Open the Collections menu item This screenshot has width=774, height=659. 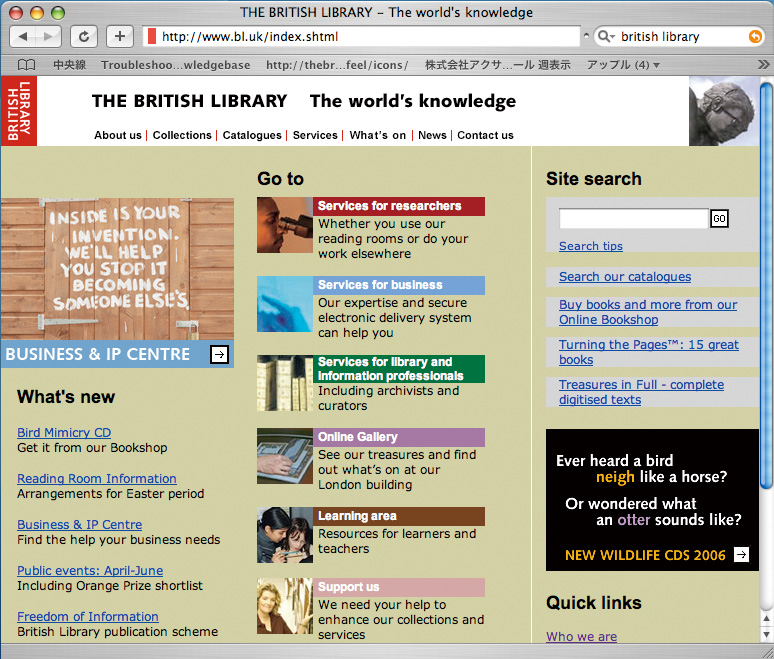tap(182, 135)
